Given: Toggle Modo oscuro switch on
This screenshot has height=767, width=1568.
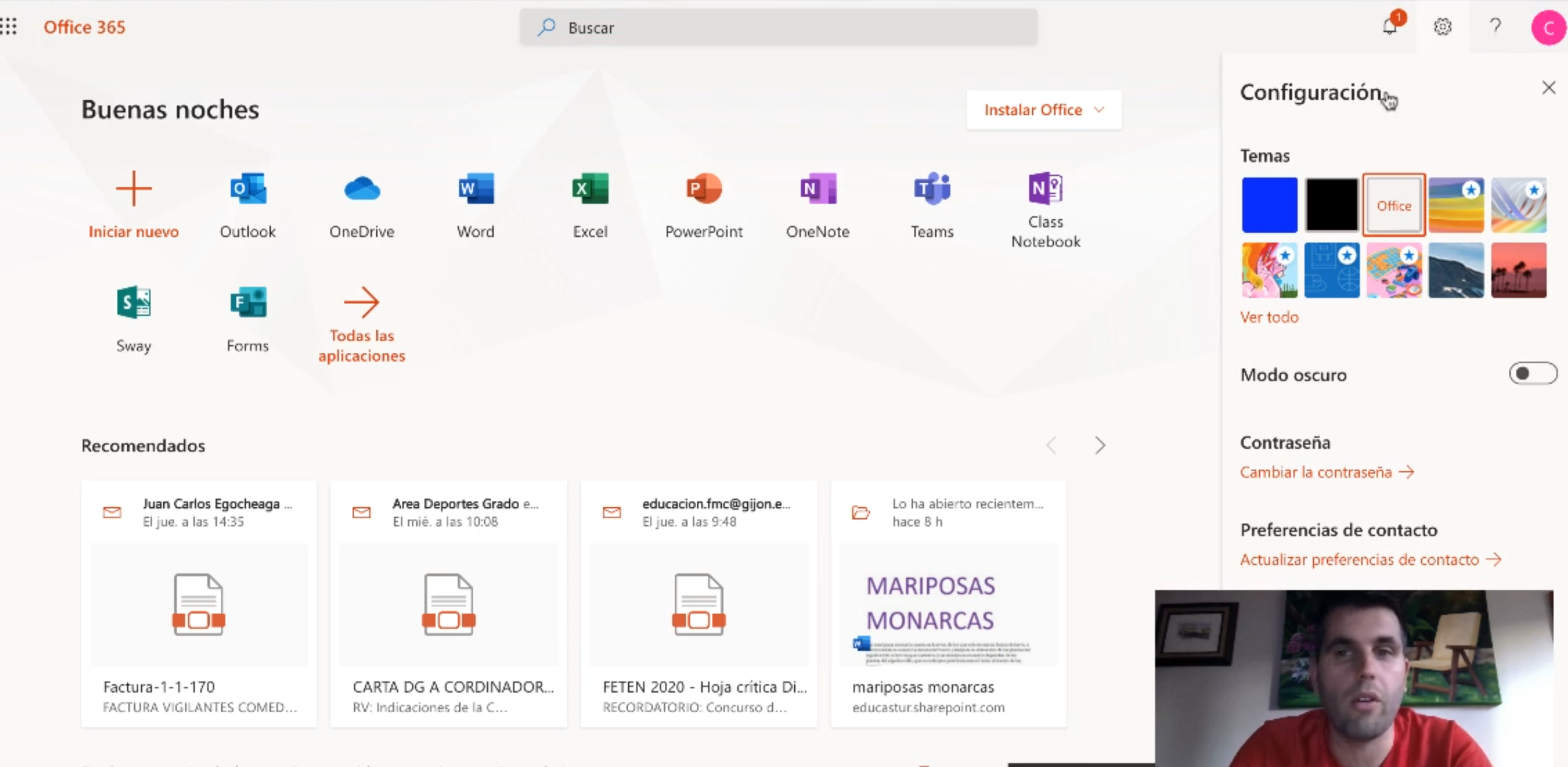Looking at the screenshot, I should point(1532,373).
